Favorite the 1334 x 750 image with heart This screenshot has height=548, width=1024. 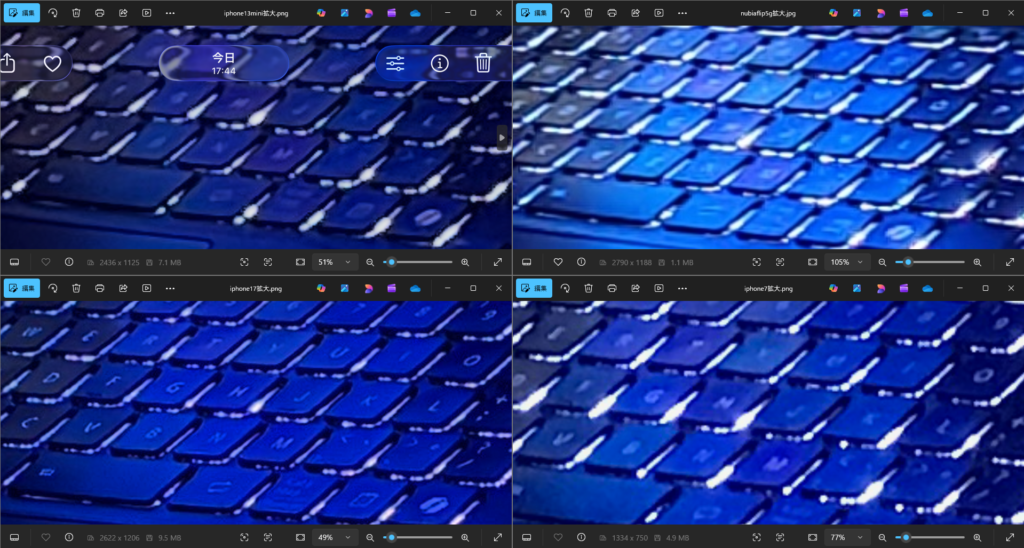[558, 537]
